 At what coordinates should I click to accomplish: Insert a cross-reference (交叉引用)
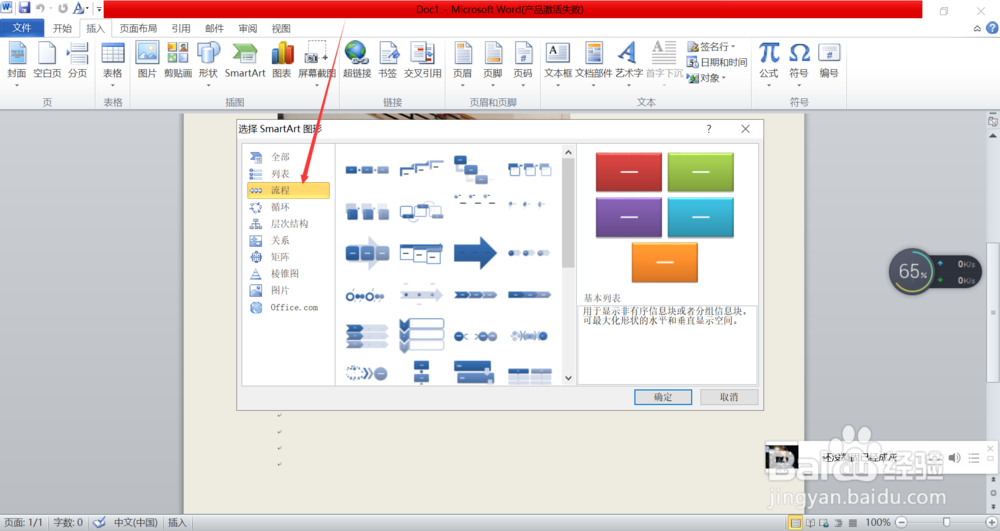(422, 61)
